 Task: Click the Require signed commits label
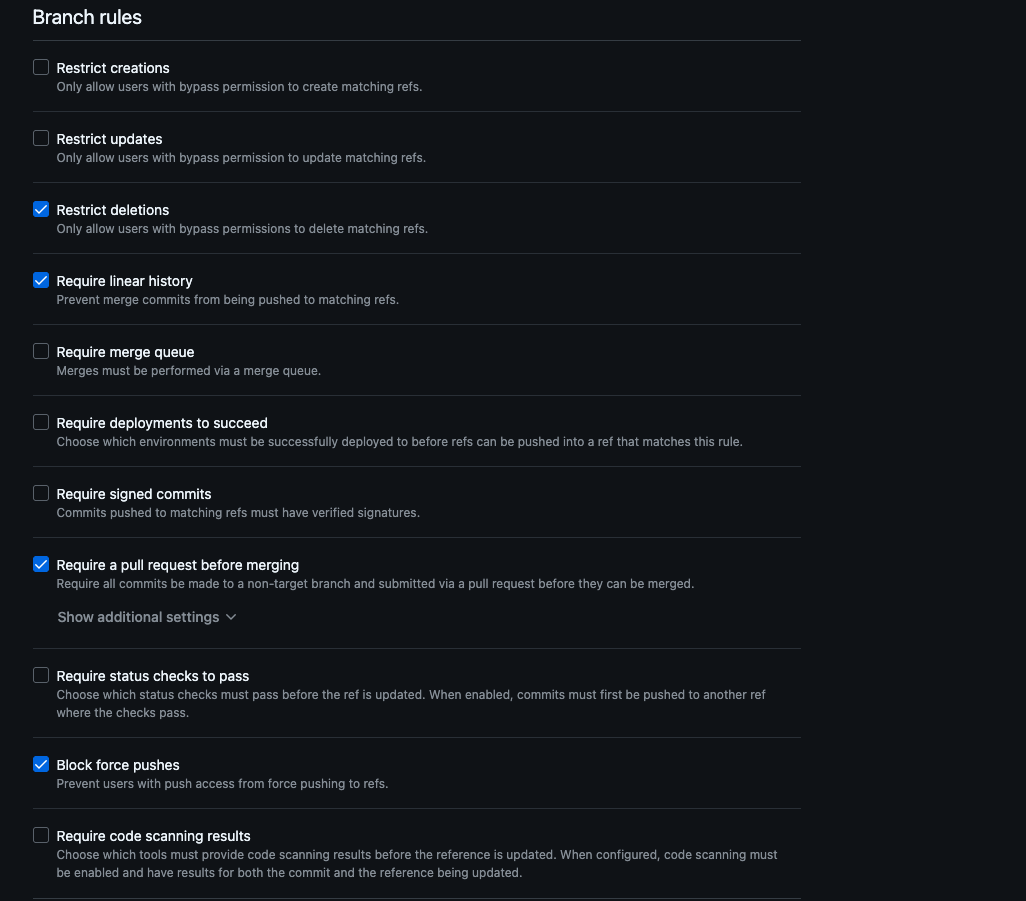click(134, 494)
